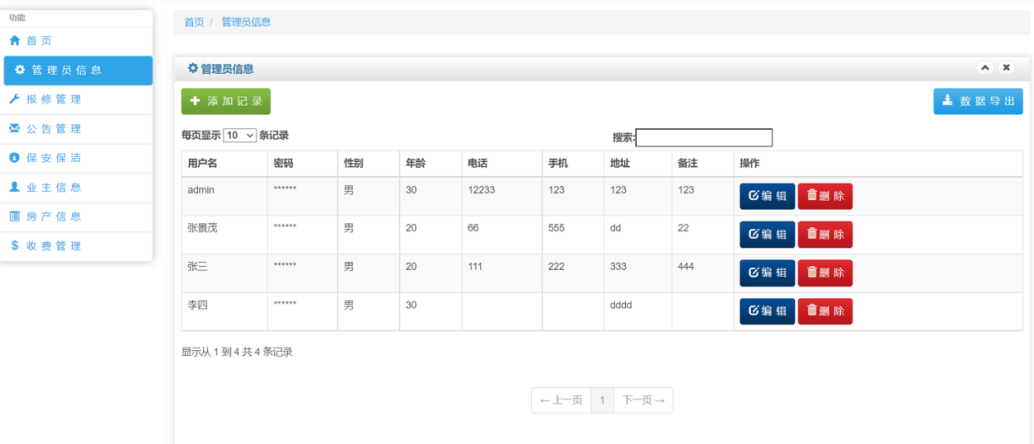Screen dimensions: 1034x444
Task: Sort by the 地址 column header
Action: pos(638,164)
